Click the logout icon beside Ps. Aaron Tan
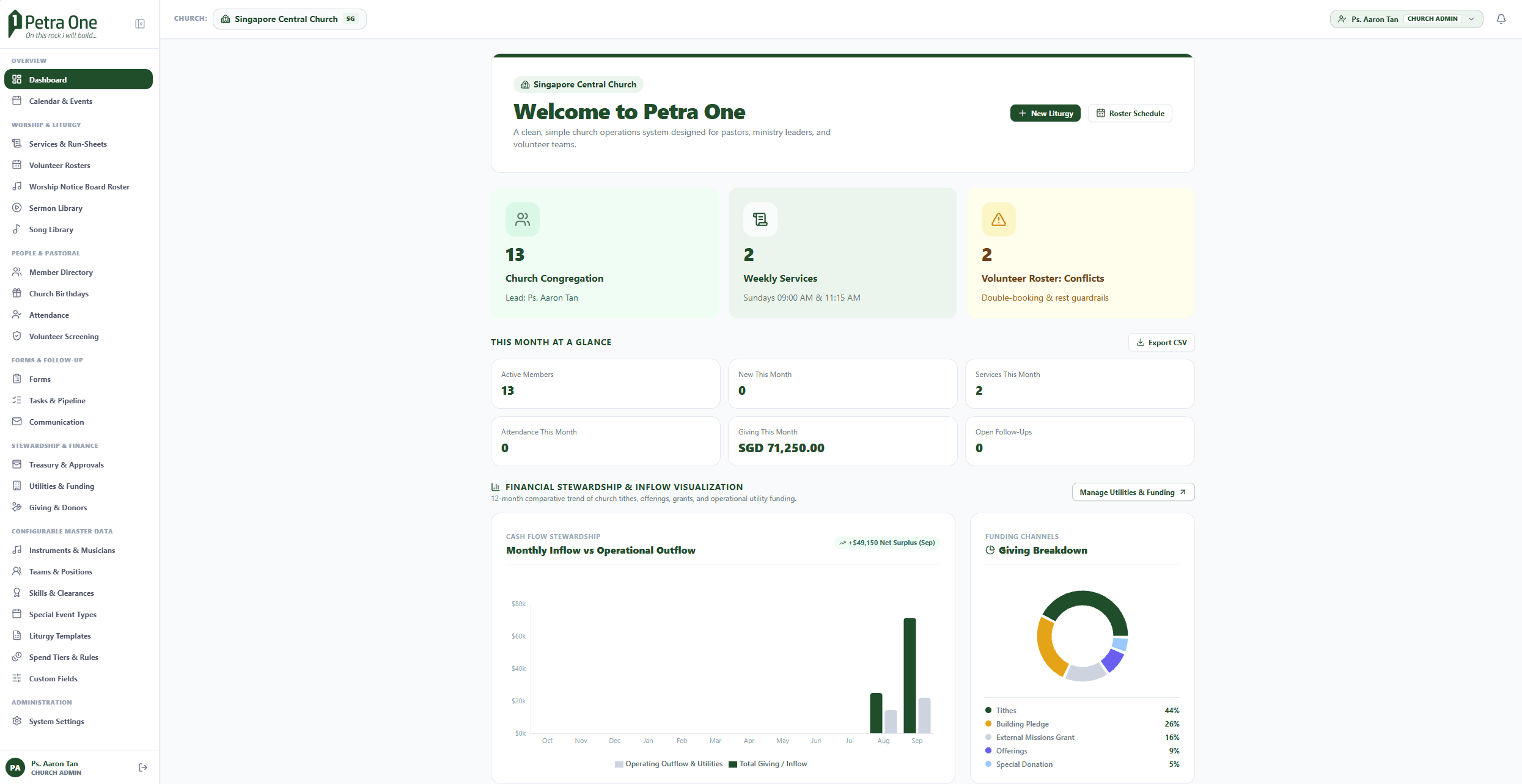Screen dimensions: 1522x784 [143, 768]
